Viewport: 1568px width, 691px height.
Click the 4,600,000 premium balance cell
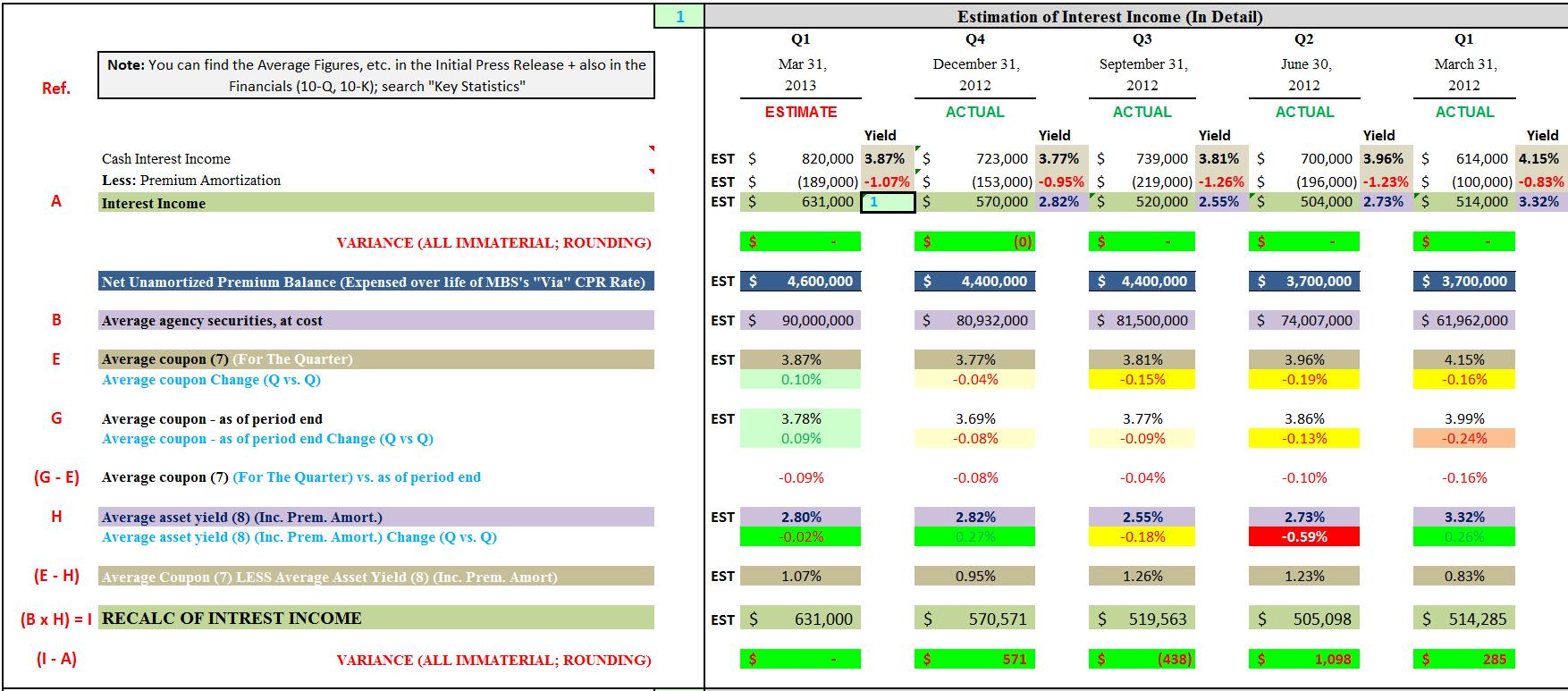pos(801,281)
